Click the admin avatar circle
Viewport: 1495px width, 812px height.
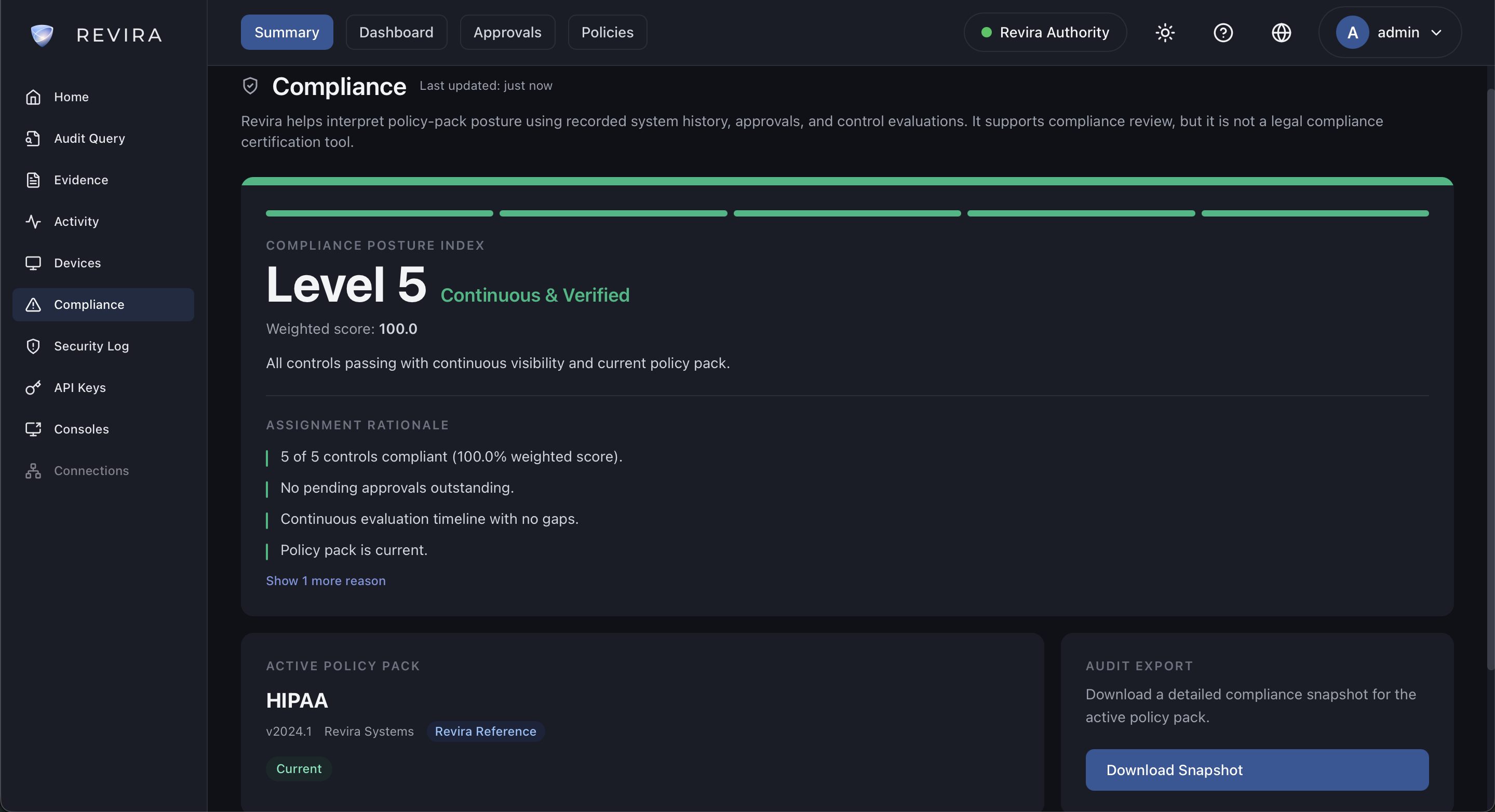1352,33
